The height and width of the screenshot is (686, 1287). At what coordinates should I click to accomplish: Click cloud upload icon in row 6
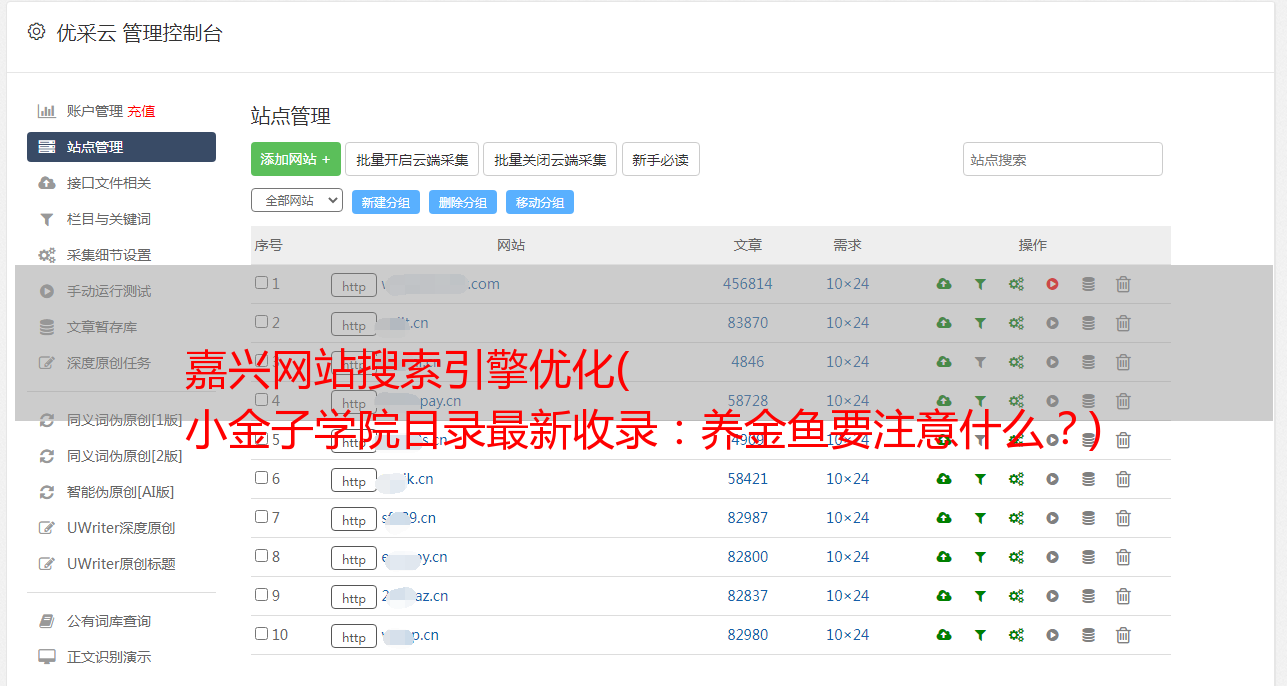(944, 479)
